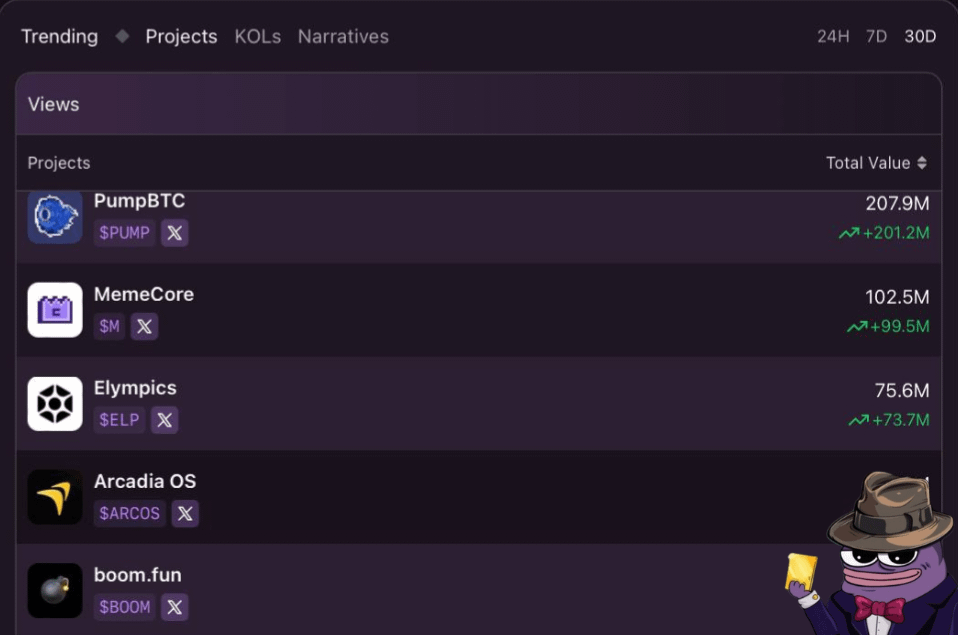
Task: Open the X link for PumpBTC
Action: coord(175,233)
